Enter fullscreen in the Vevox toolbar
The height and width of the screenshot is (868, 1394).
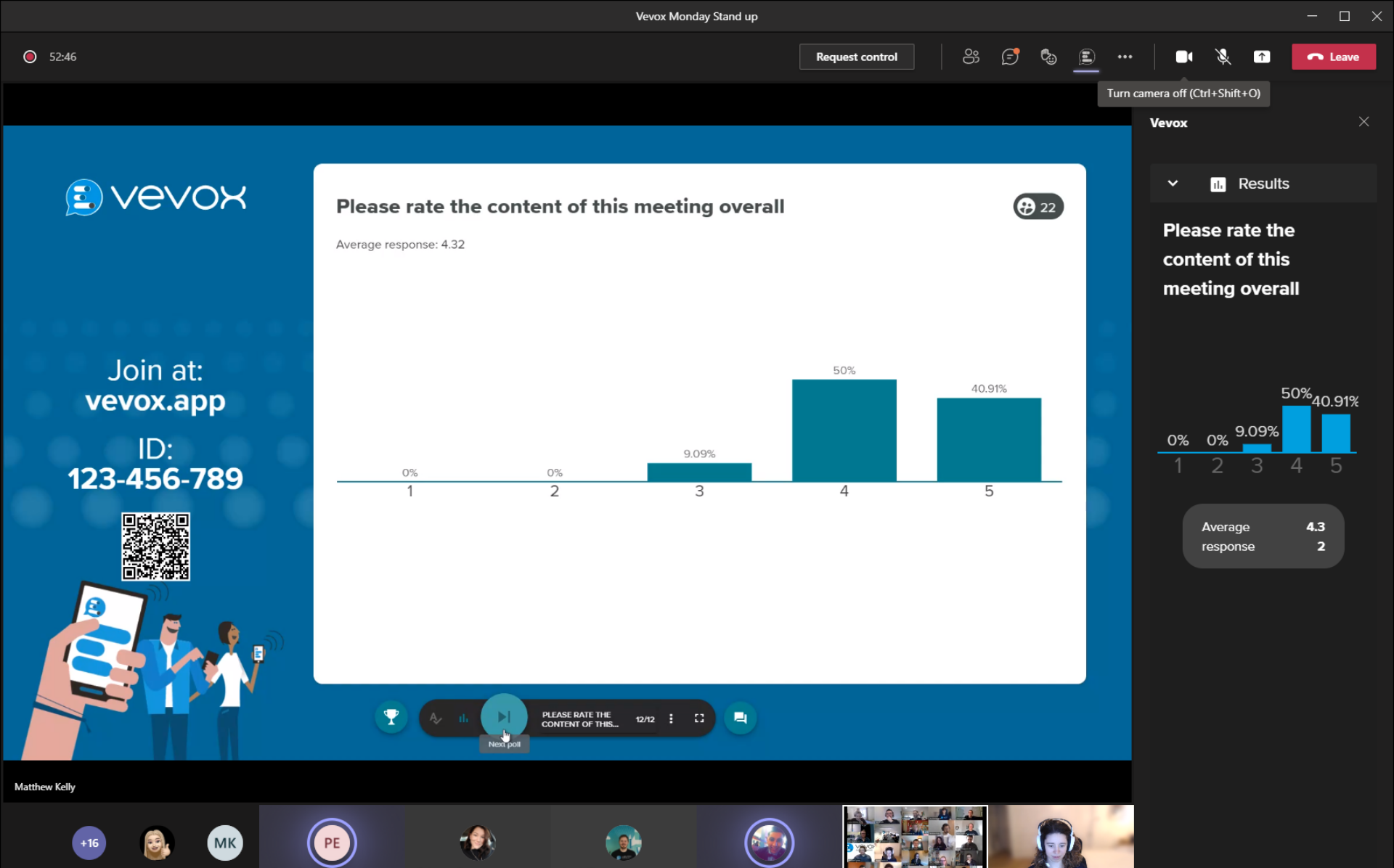[699, 718]
